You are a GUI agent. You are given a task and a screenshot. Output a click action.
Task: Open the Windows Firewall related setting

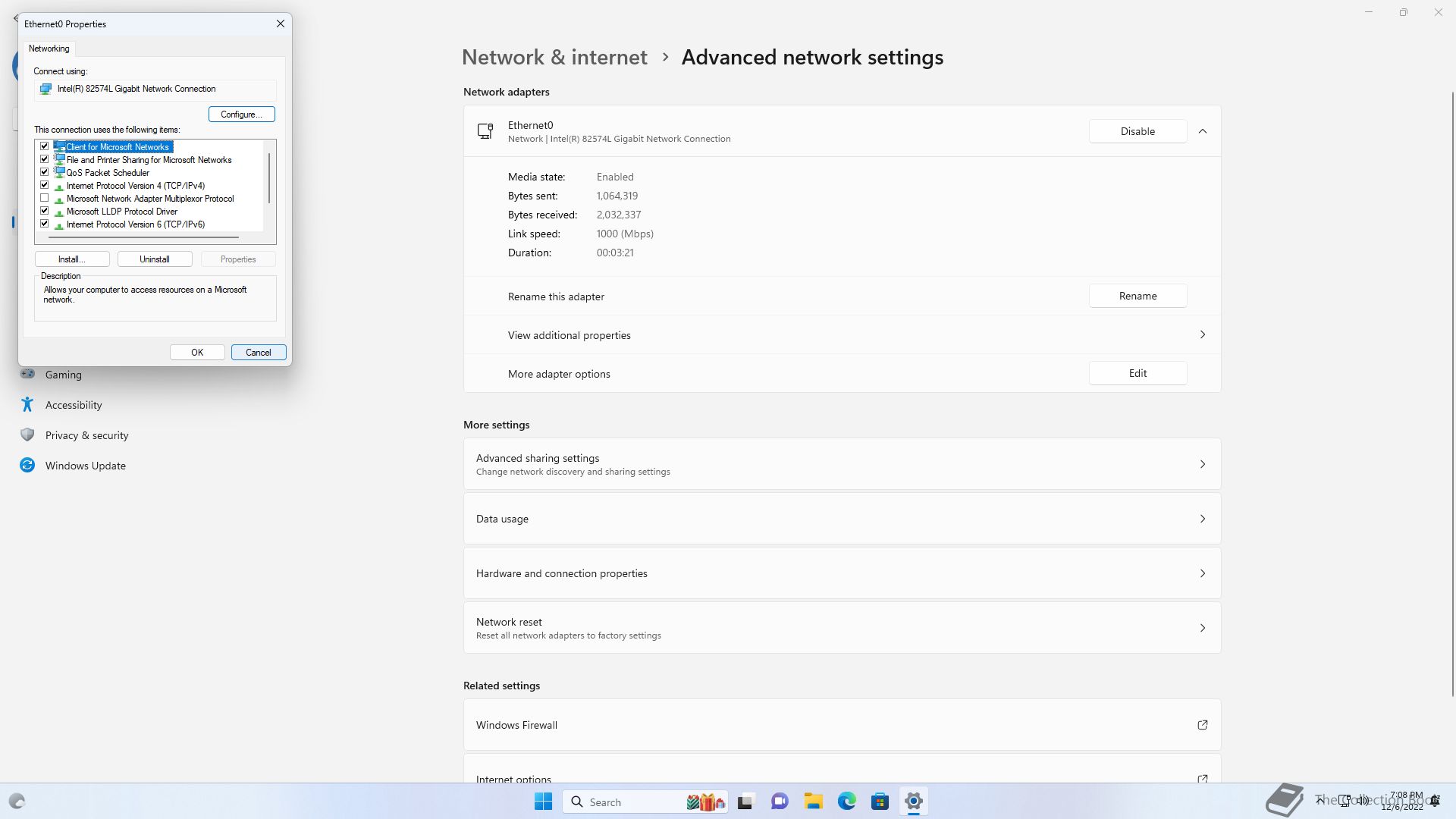click(842, 725)
